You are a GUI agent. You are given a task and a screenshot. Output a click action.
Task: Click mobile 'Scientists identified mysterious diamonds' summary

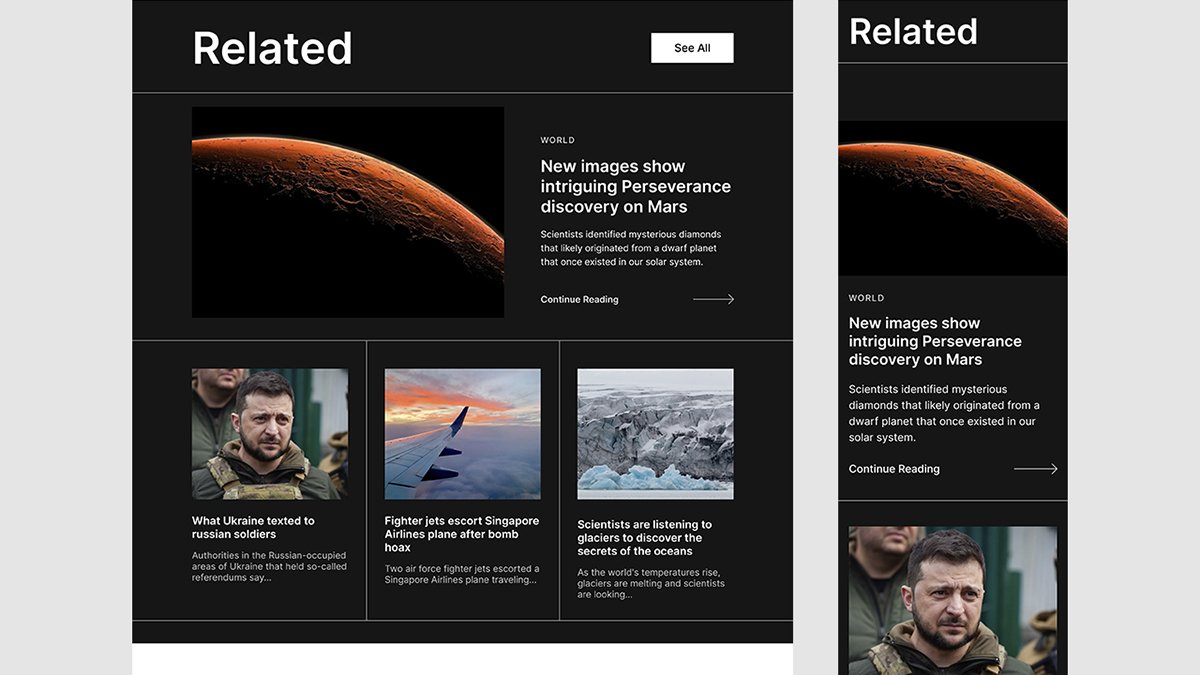(944, 413)
